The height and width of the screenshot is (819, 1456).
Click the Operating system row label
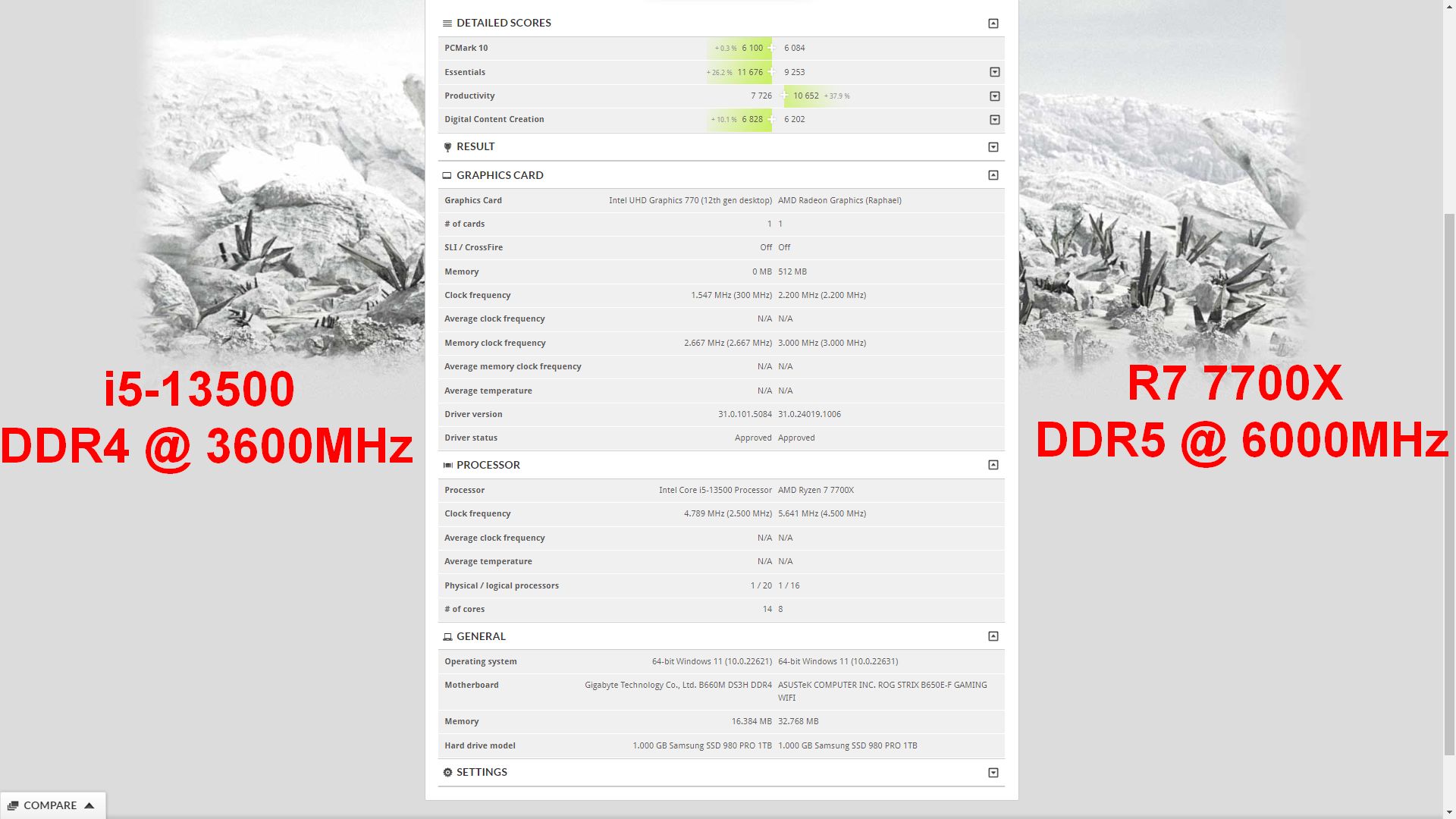(481, 661)
